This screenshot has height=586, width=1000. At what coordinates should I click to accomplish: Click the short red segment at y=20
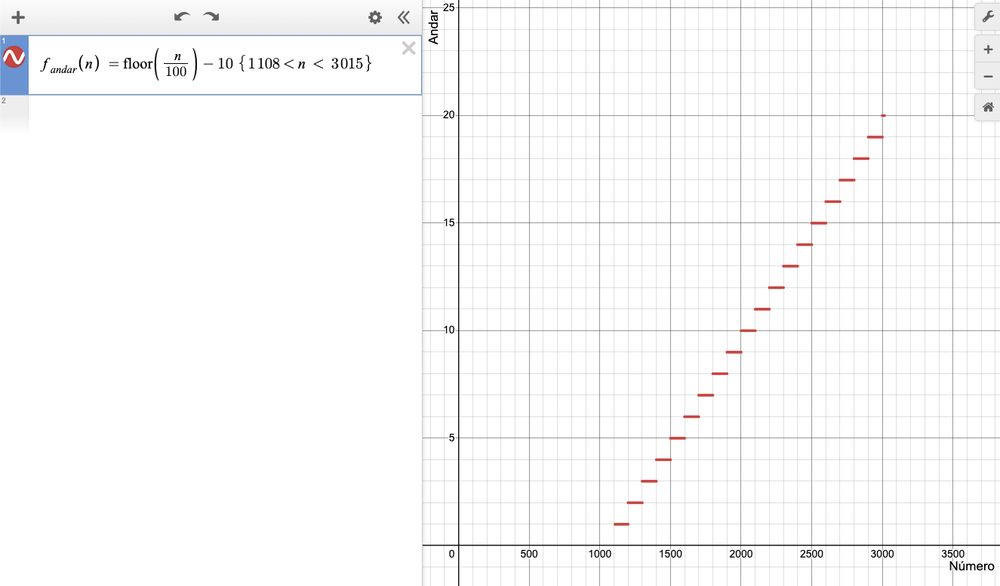(883, 115)
